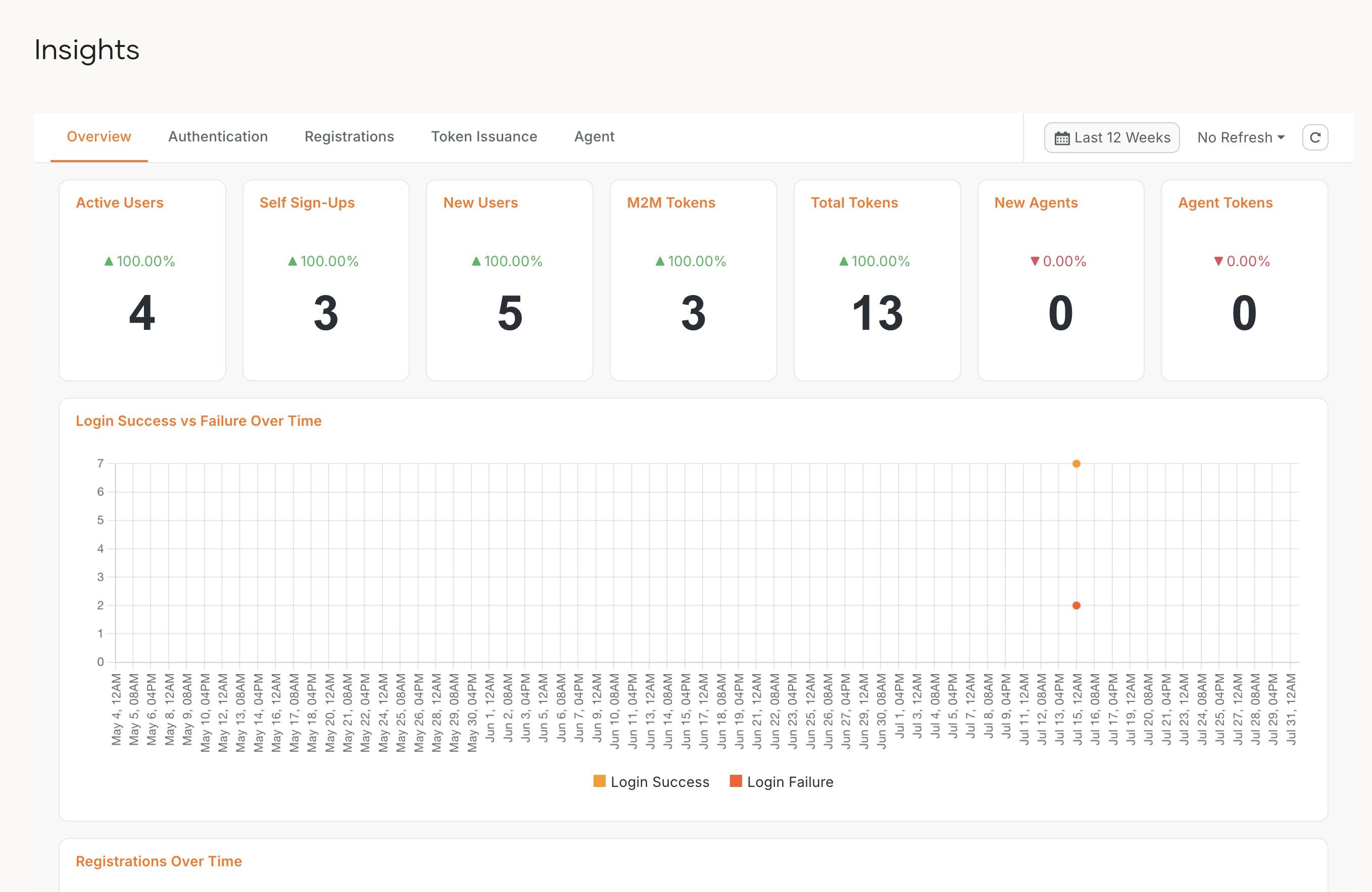1372x892 pixels.
Task: Click the refresh icon button
Action: point(1315,138)
